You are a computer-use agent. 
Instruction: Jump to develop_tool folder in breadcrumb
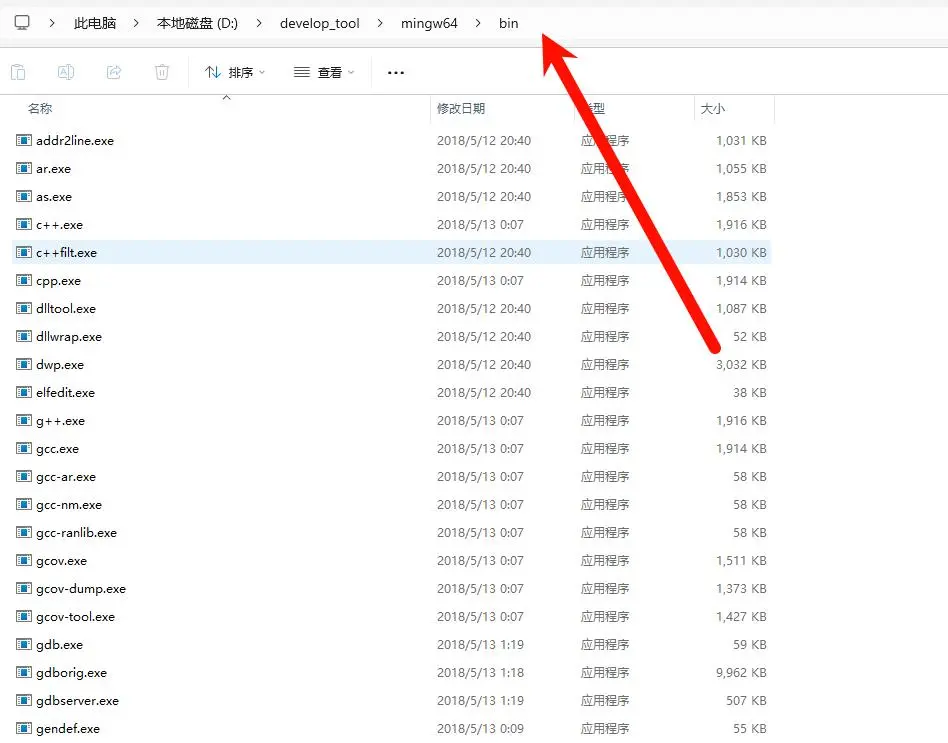pos(320,23)
